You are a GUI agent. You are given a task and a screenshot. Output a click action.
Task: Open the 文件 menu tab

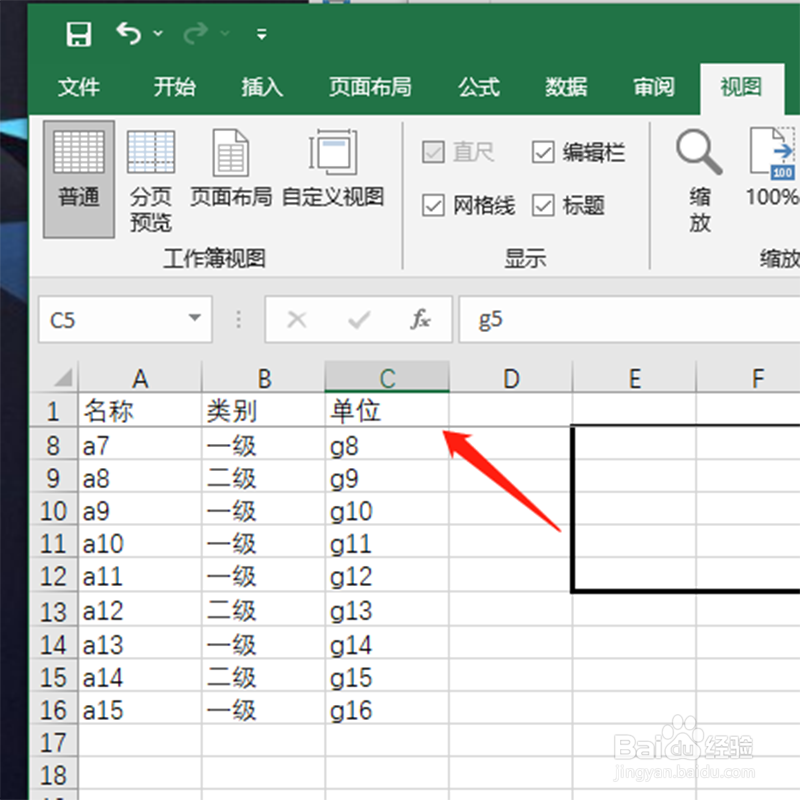pyautogui.click(x=79, y=87)
